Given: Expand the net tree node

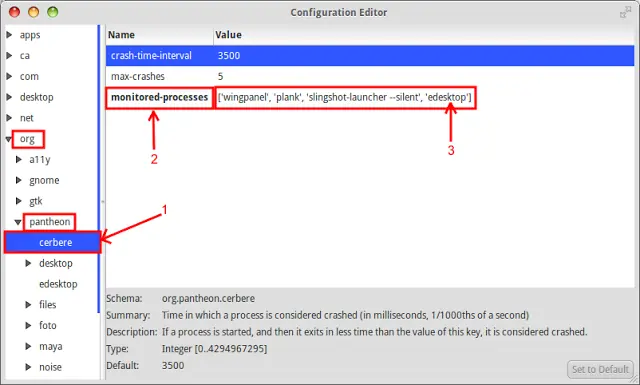Looking at the screenshot, I should pyautogui.click(x=9, y=118).
